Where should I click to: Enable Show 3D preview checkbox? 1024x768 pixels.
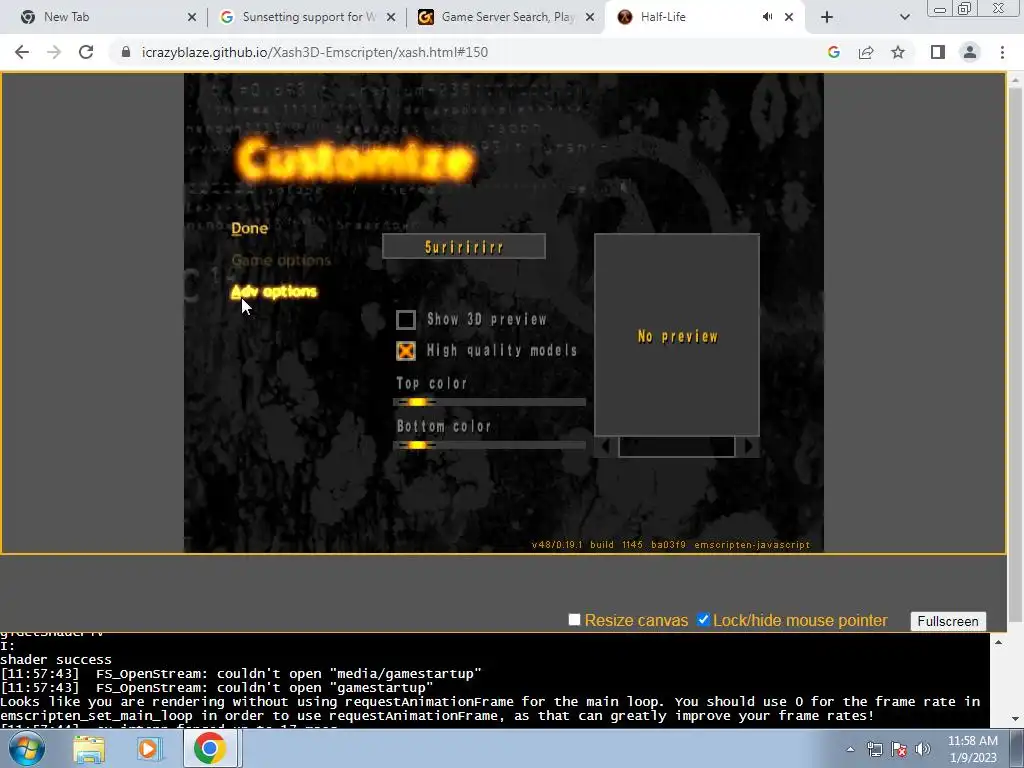coord(406,319)
